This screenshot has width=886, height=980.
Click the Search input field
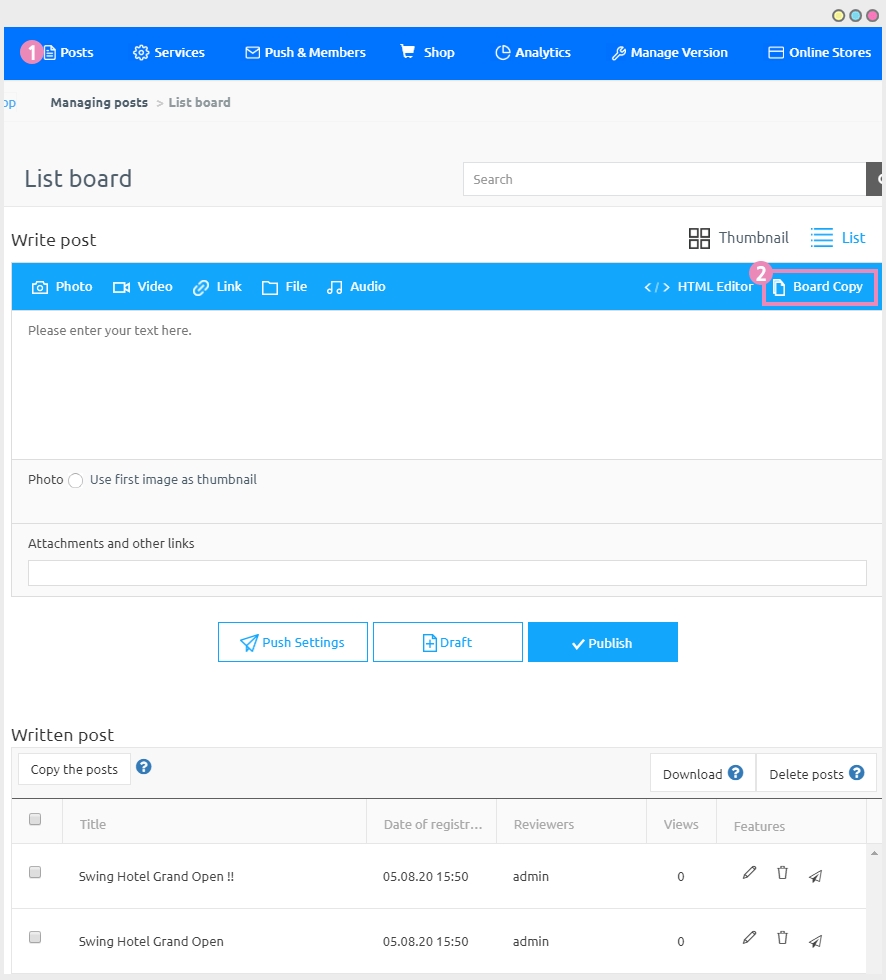tap(664, 179)
